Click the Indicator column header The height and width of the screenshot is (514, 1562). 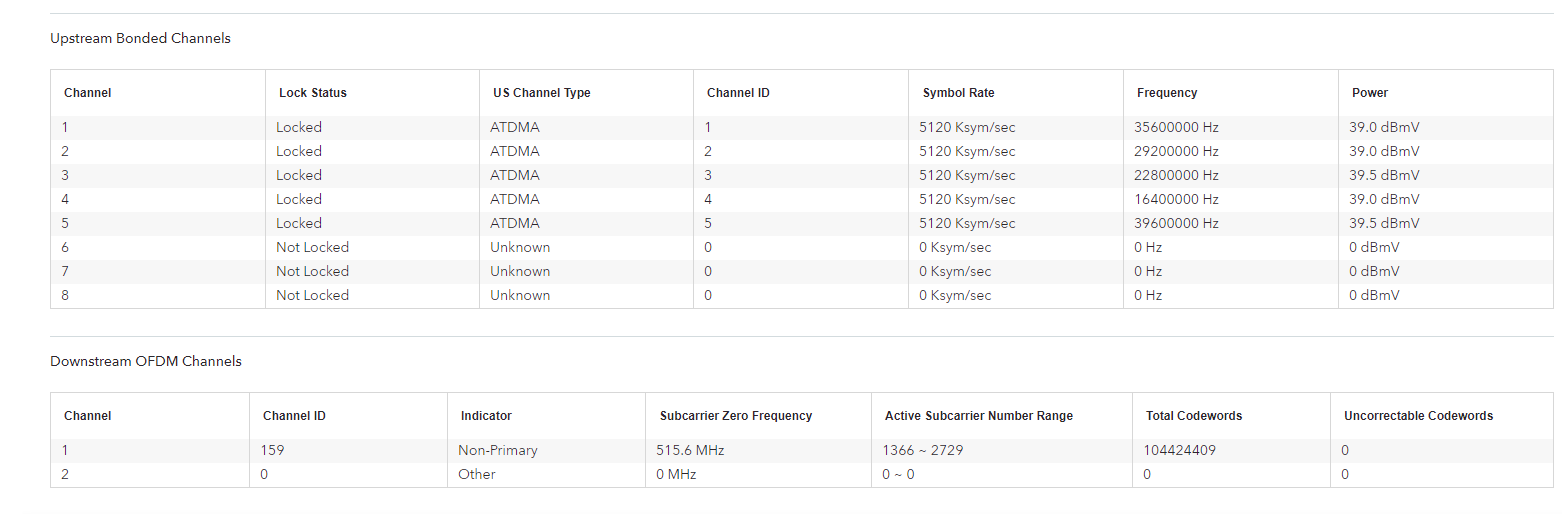pos(486,416)
